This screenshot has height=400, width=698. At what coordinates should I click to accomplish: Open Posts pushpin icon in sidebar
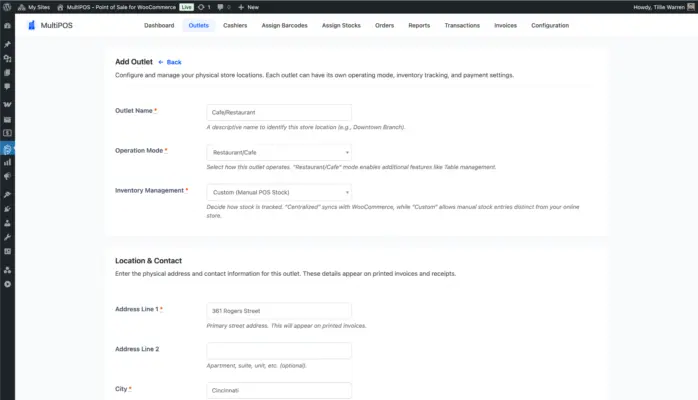(x=7, y=44)
